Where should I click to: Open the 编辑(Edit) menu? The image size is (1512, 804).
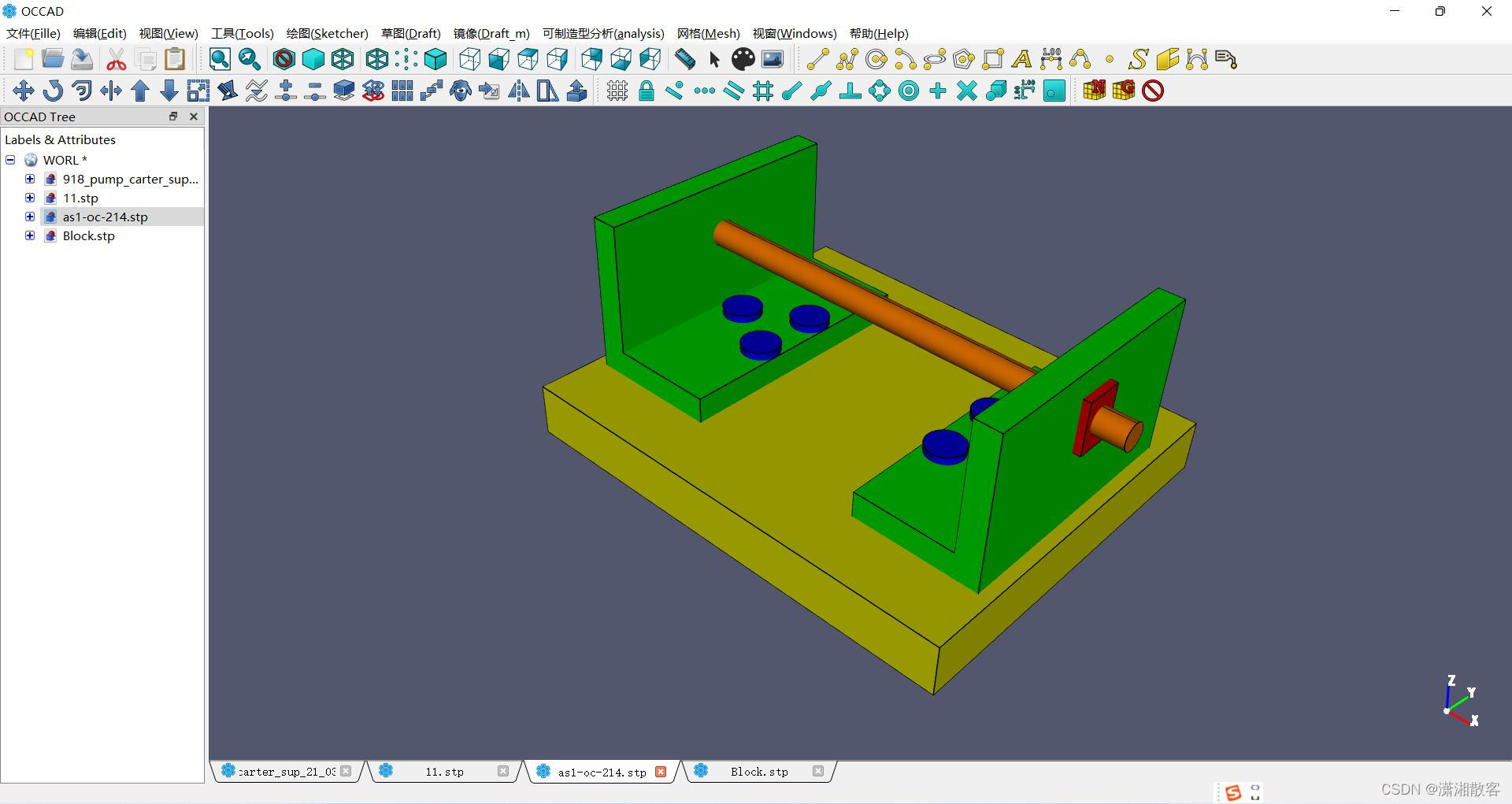pos(100,33)
